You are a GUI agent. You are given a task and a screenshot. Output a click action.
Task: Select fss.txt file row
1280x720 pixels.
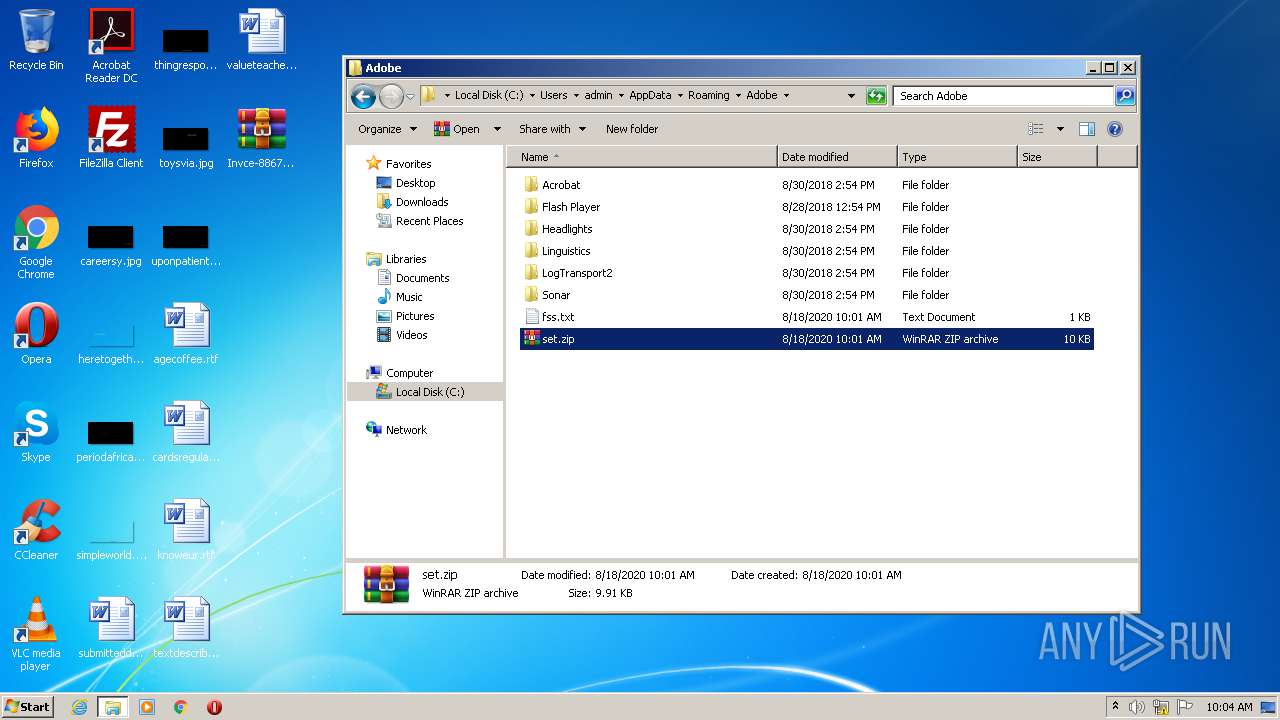[807, 317]
